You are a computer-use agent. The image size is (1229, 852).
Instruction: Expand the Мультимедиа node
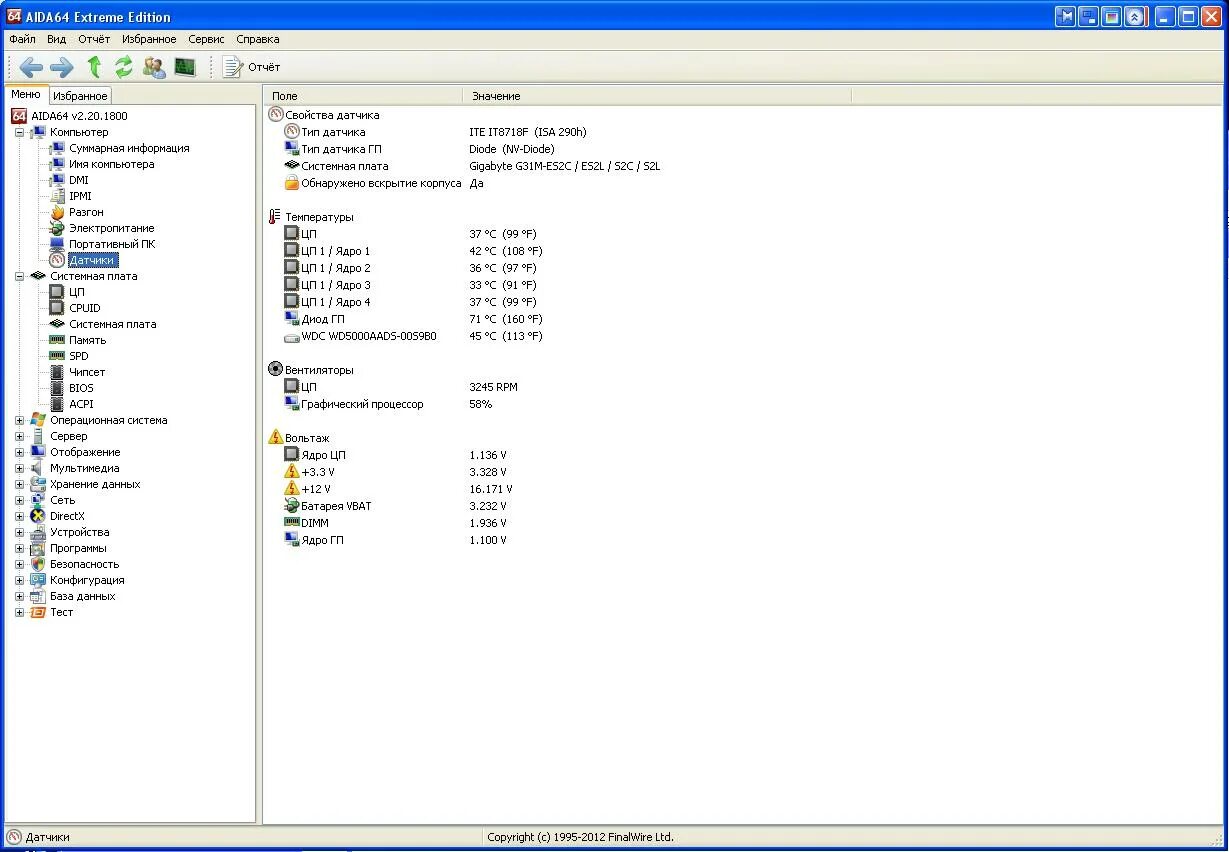(19, 468)
